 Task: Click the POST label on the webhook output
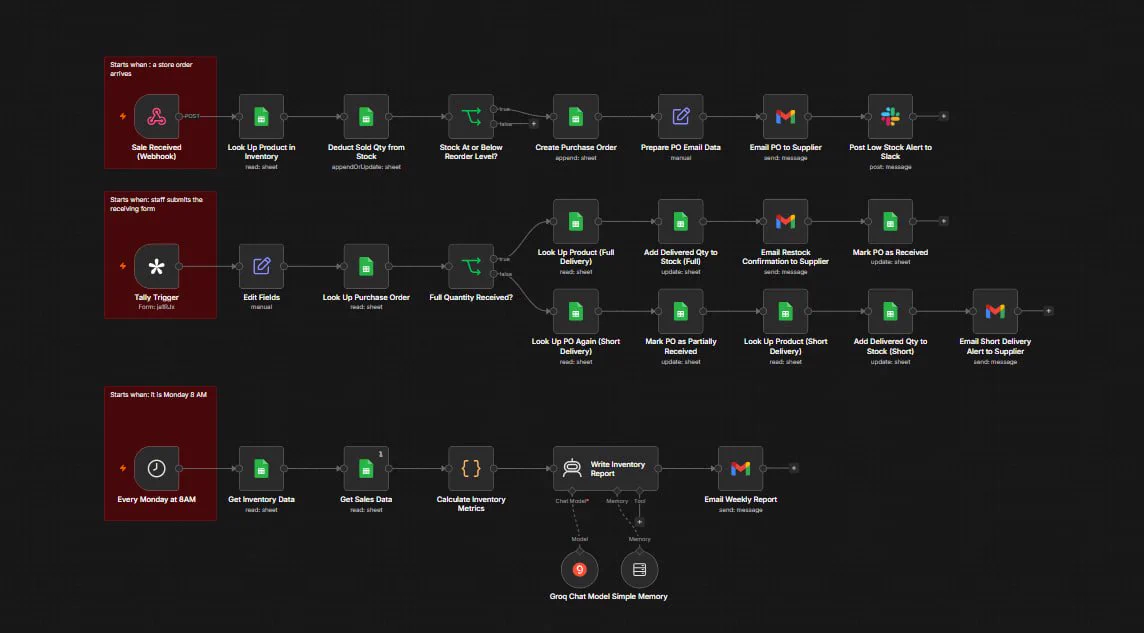192,116
